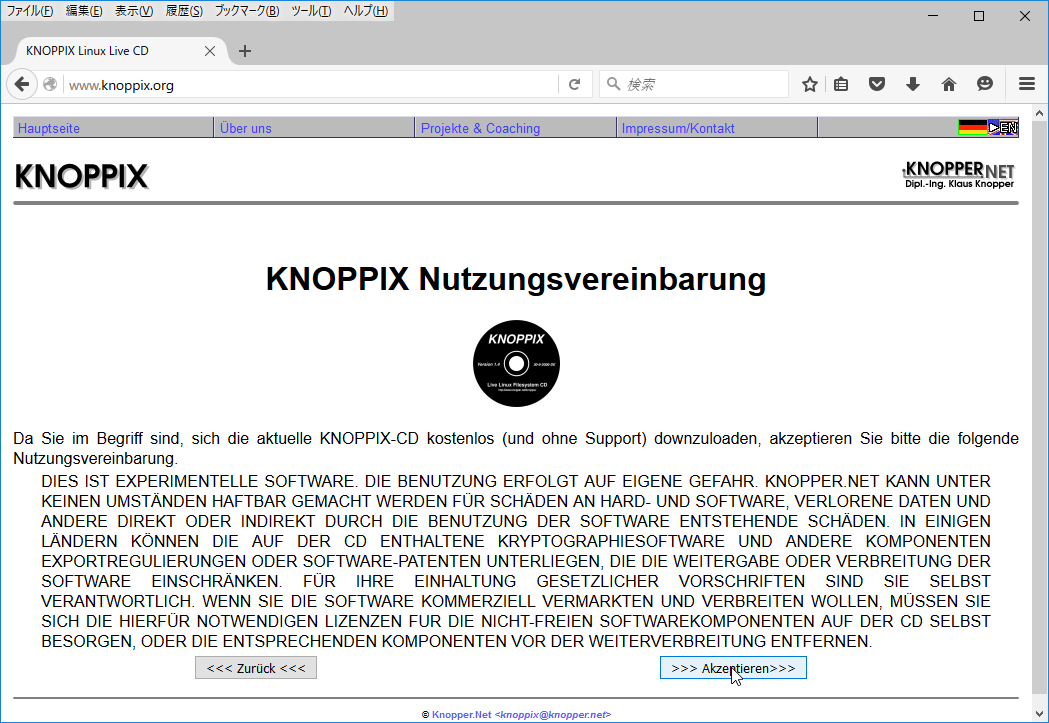This screenshot has height=723, width=1049.
Task: Click the KNOPPER.NET logo
Action: (959, 175)
